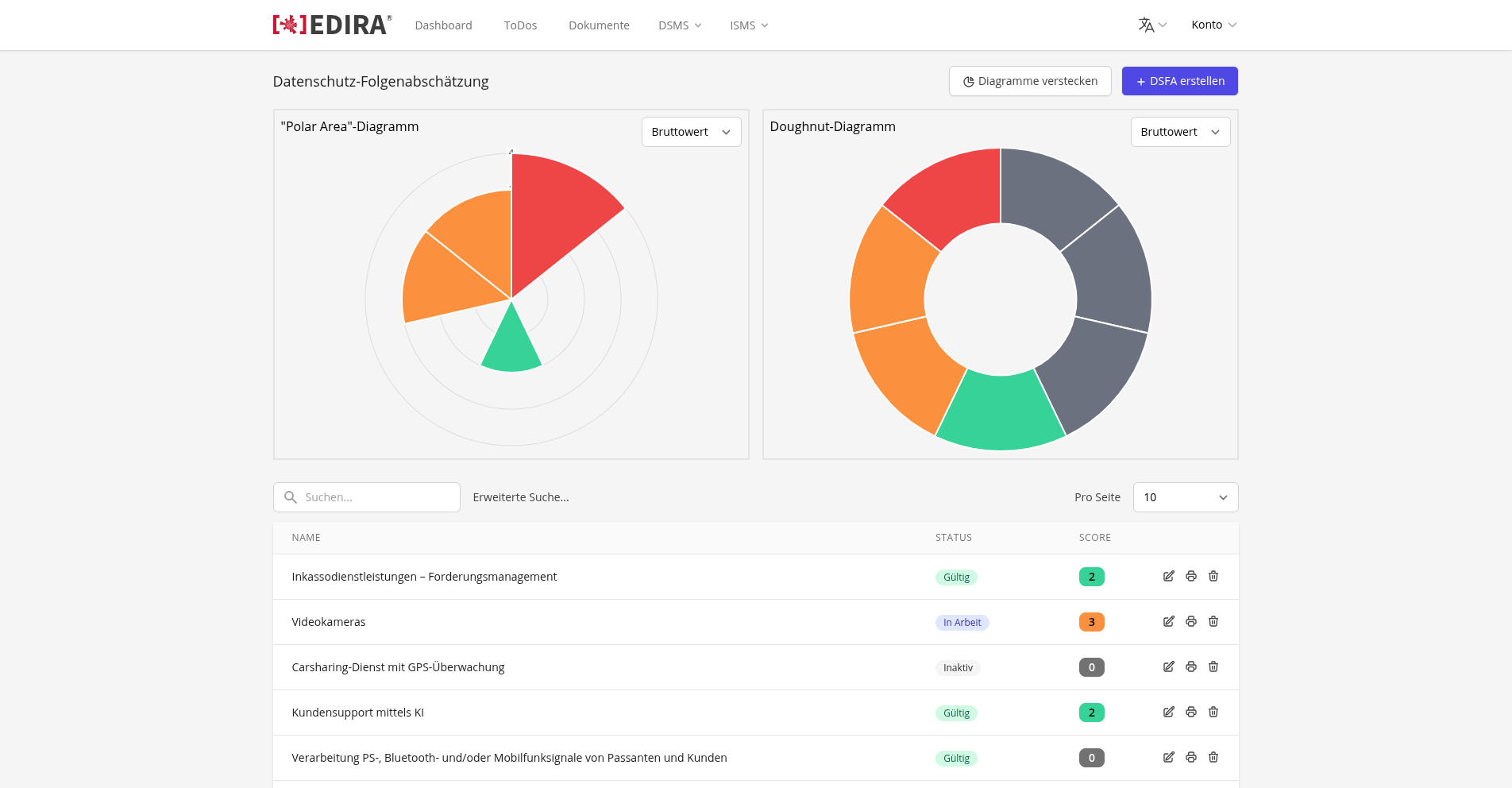
Task: Delete the Videokameras entry
Action: point(1213,622)
